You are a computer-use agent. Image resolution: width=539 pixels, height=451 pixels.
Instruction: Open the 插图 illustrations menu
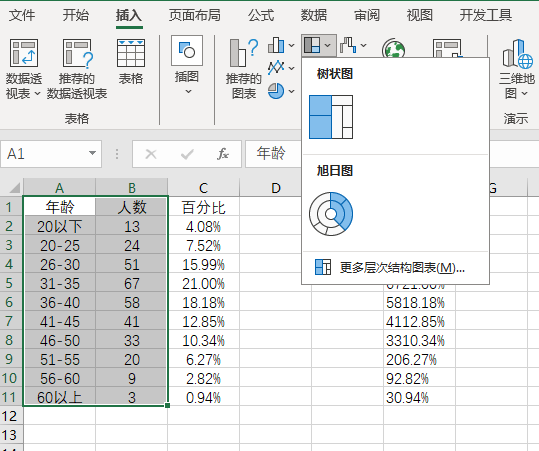click(187, 65)
